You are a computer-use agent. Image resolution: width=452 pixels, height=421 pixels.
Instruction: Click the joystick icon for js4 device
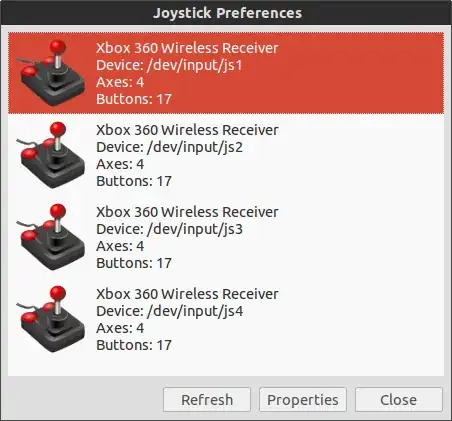click(51, 319)
